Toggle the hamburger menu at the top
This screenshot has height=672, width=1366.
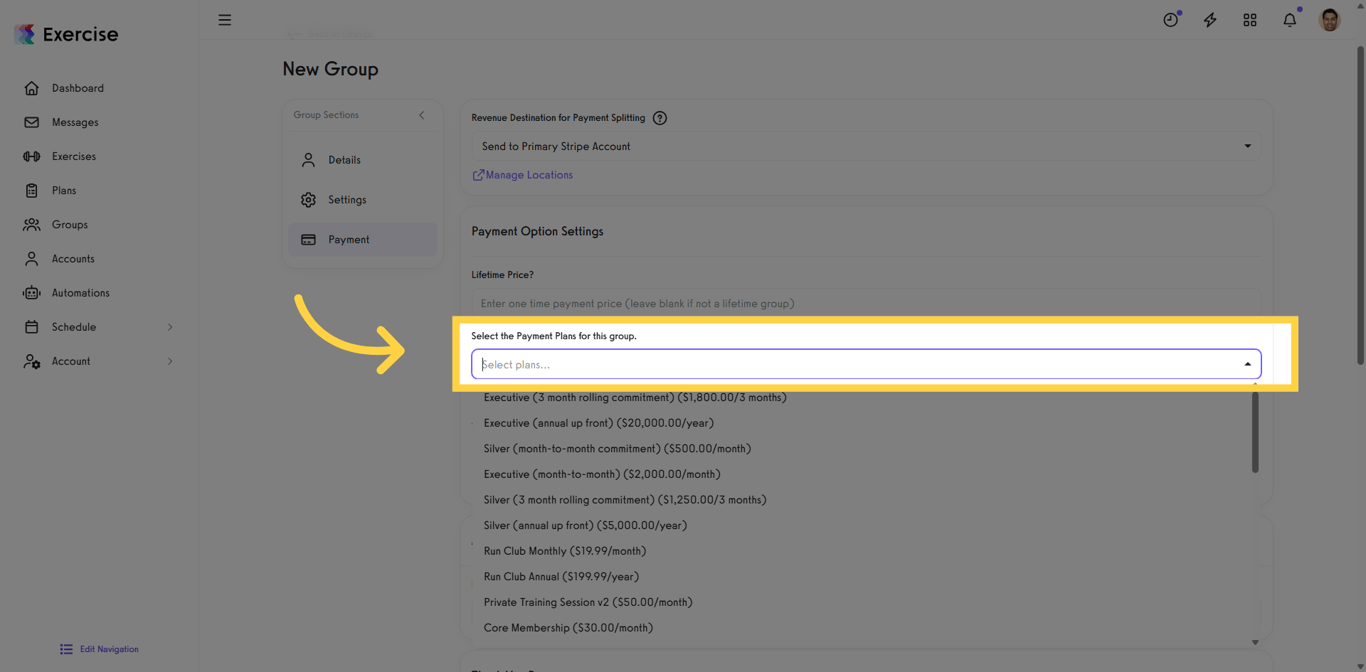click(x=224, y=19)
